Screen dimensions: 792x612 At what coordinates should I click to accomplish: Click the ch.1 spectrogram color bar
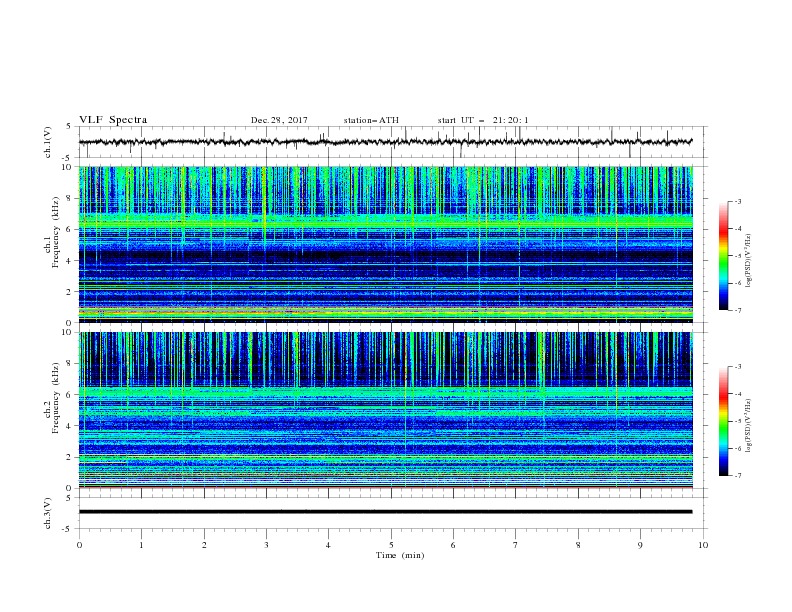coord(723,256)
